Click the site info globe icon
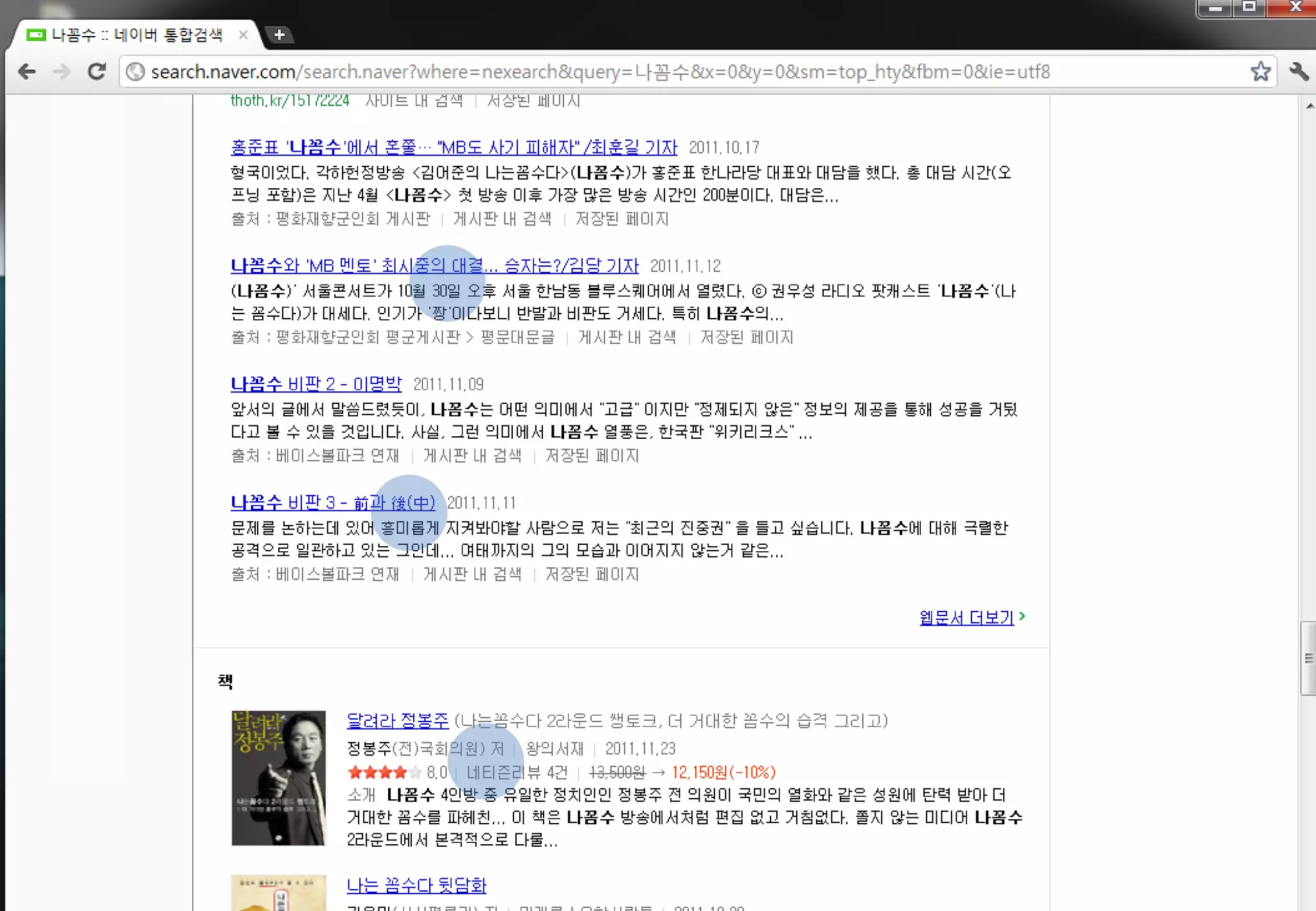The width and height of the screenshot is (1316, 911). click(135, 71)
